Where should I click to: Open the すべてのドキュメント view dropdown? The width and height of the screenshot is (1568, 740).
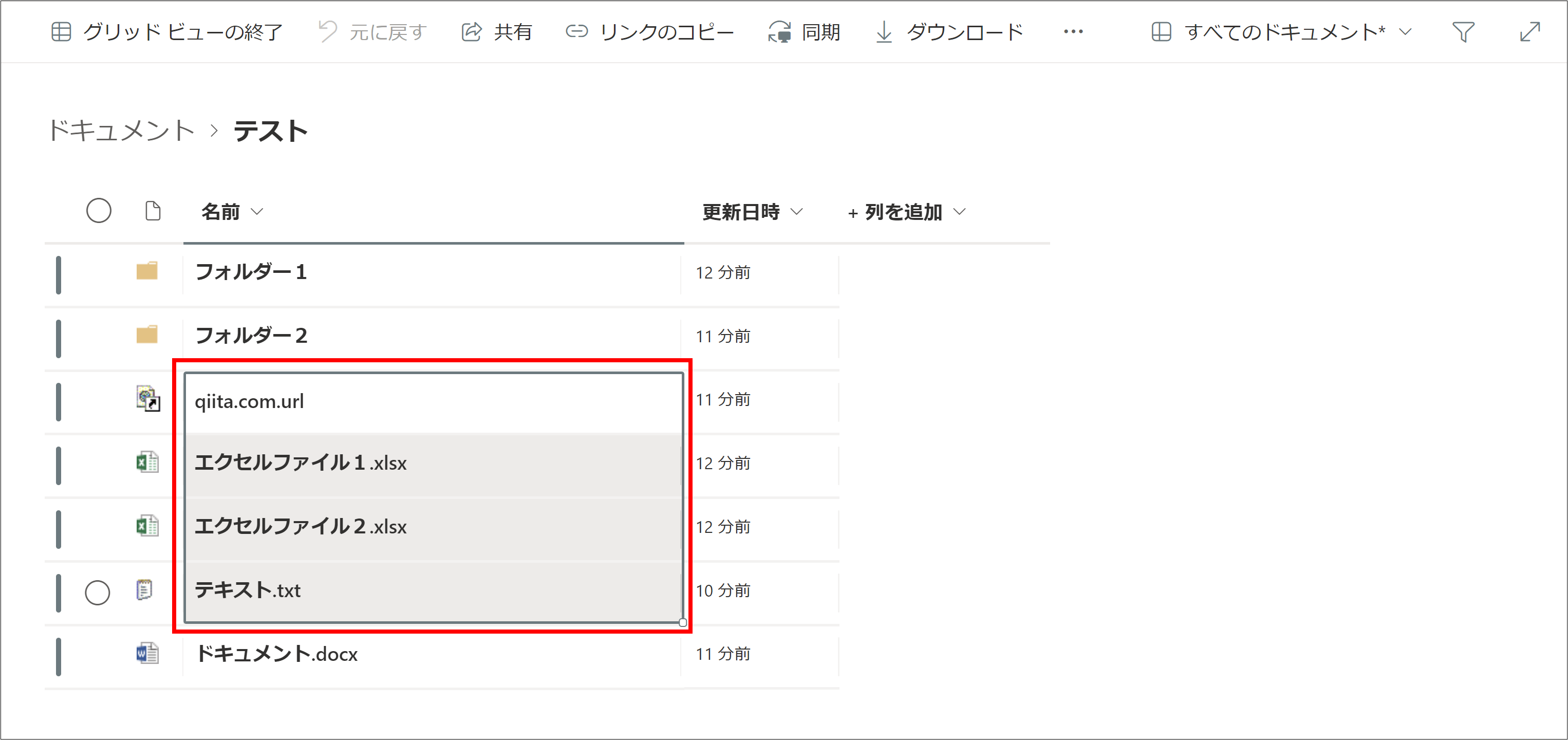click(x=1283, y=32)
